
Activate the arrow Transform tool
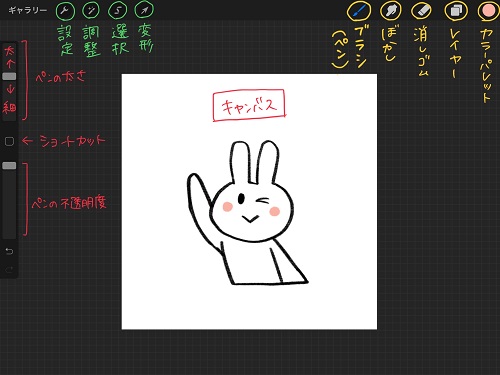(144, 11)
